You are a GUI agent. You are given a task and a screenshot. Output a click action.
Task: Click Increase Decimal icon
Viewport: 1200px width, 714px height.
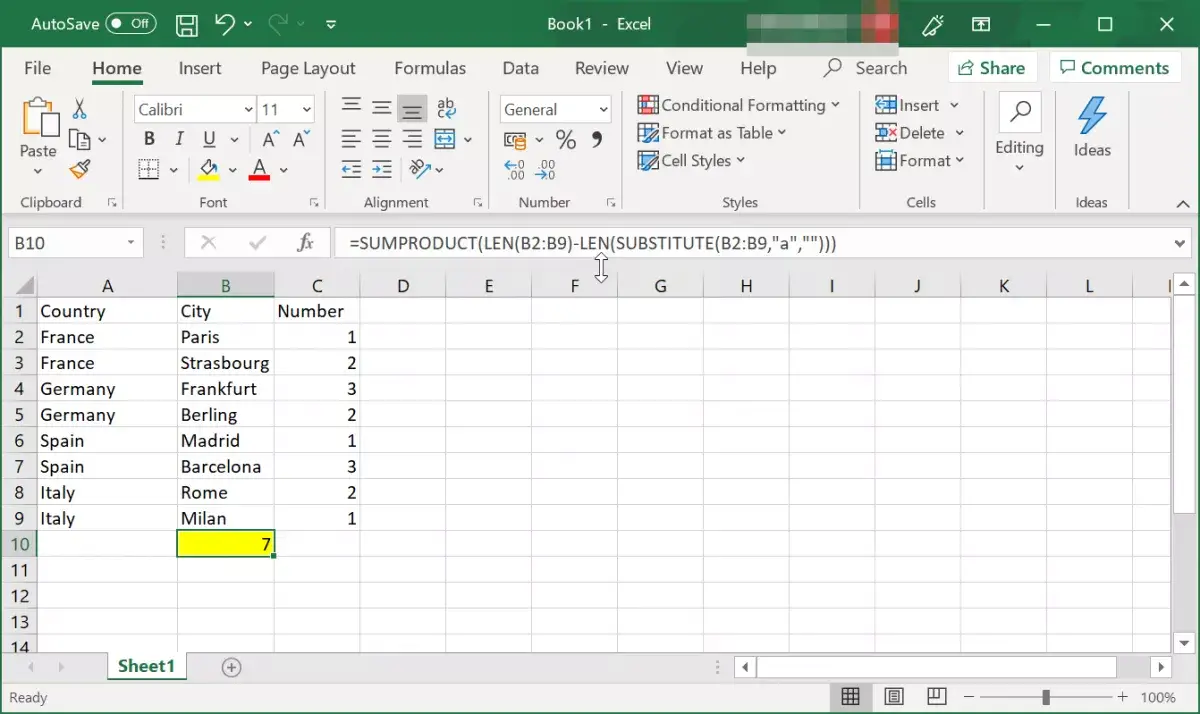[x=515, y=170]
